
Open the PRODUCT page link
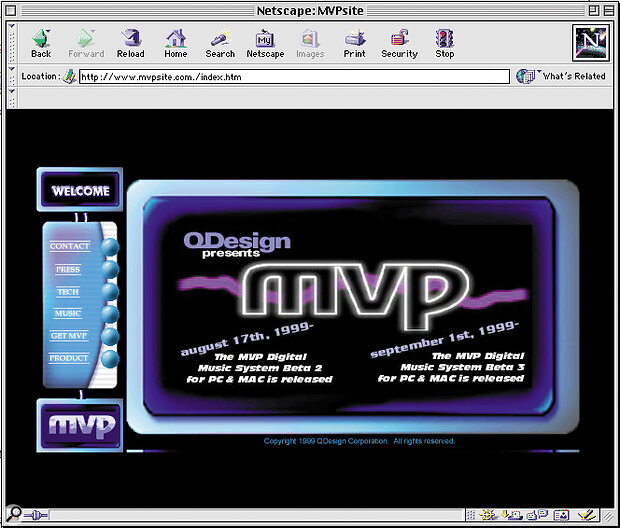coord(69,358)
